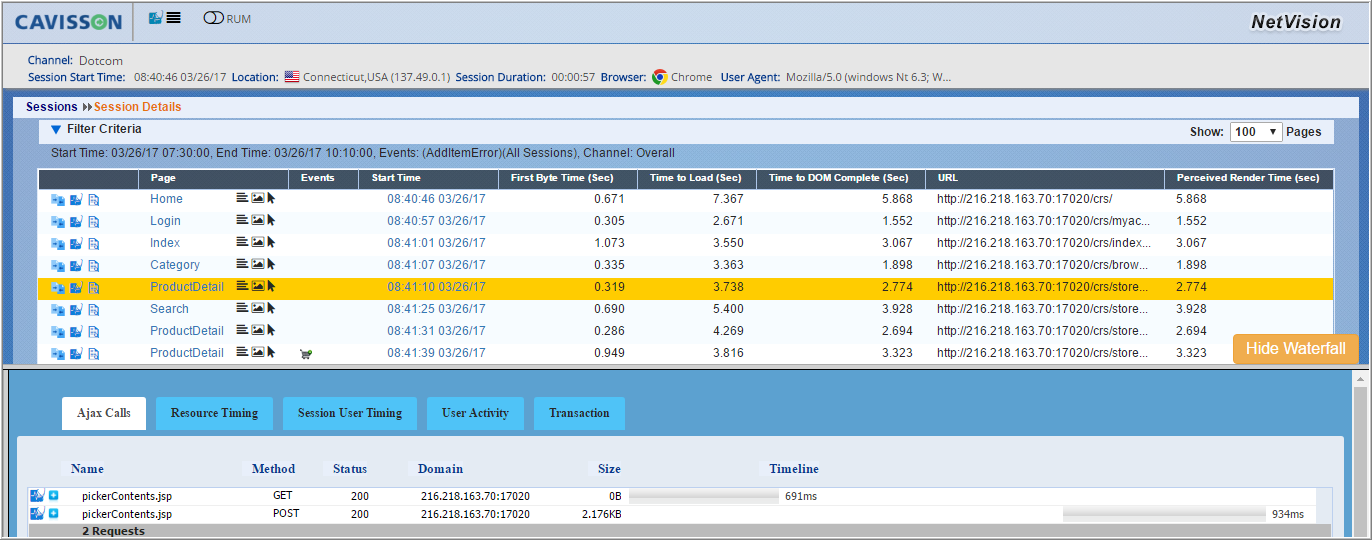Switch to the Ajax Calls tab

104,413
